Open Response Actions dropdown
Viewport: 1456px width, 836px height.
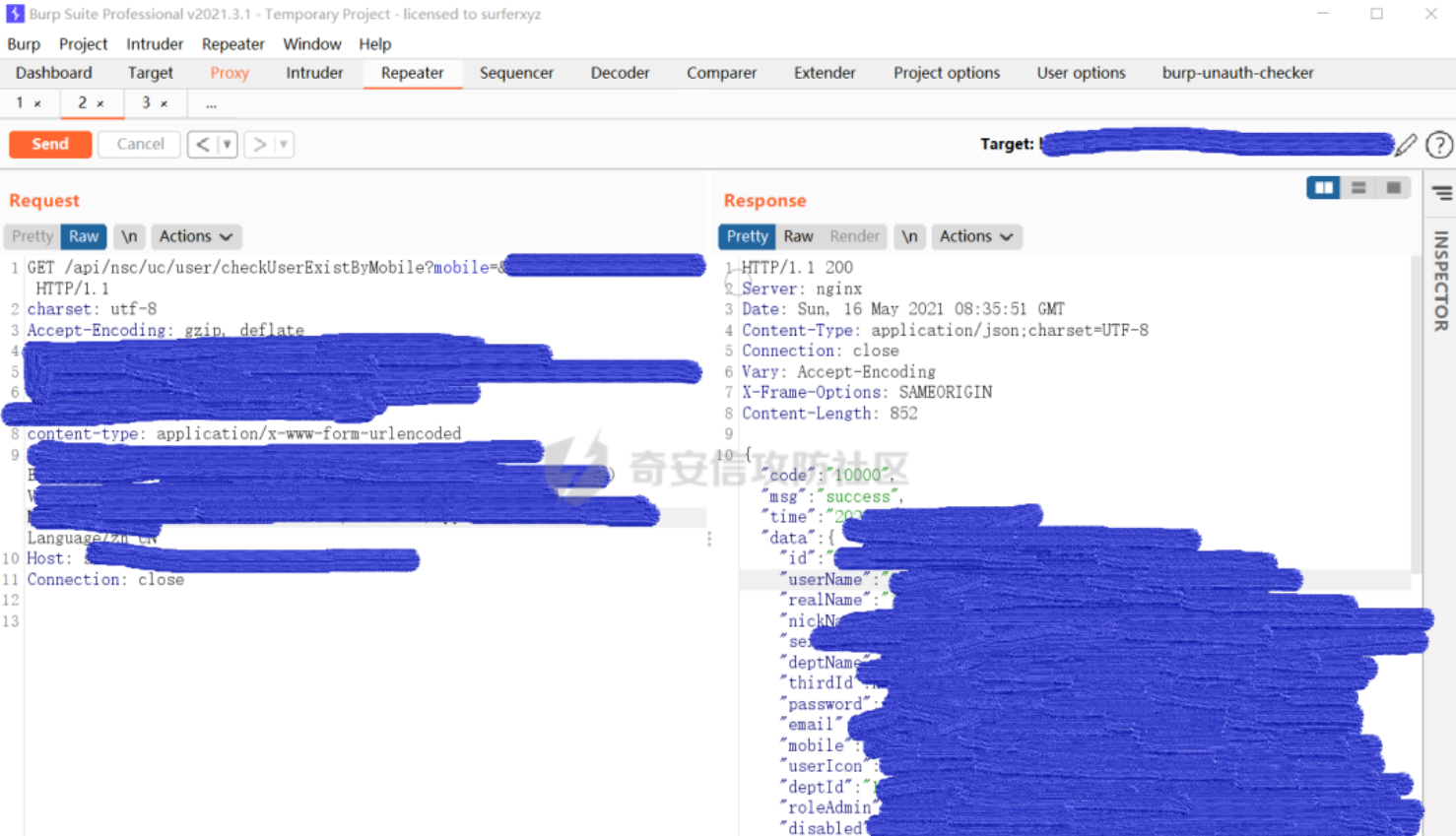click(976, 236)
